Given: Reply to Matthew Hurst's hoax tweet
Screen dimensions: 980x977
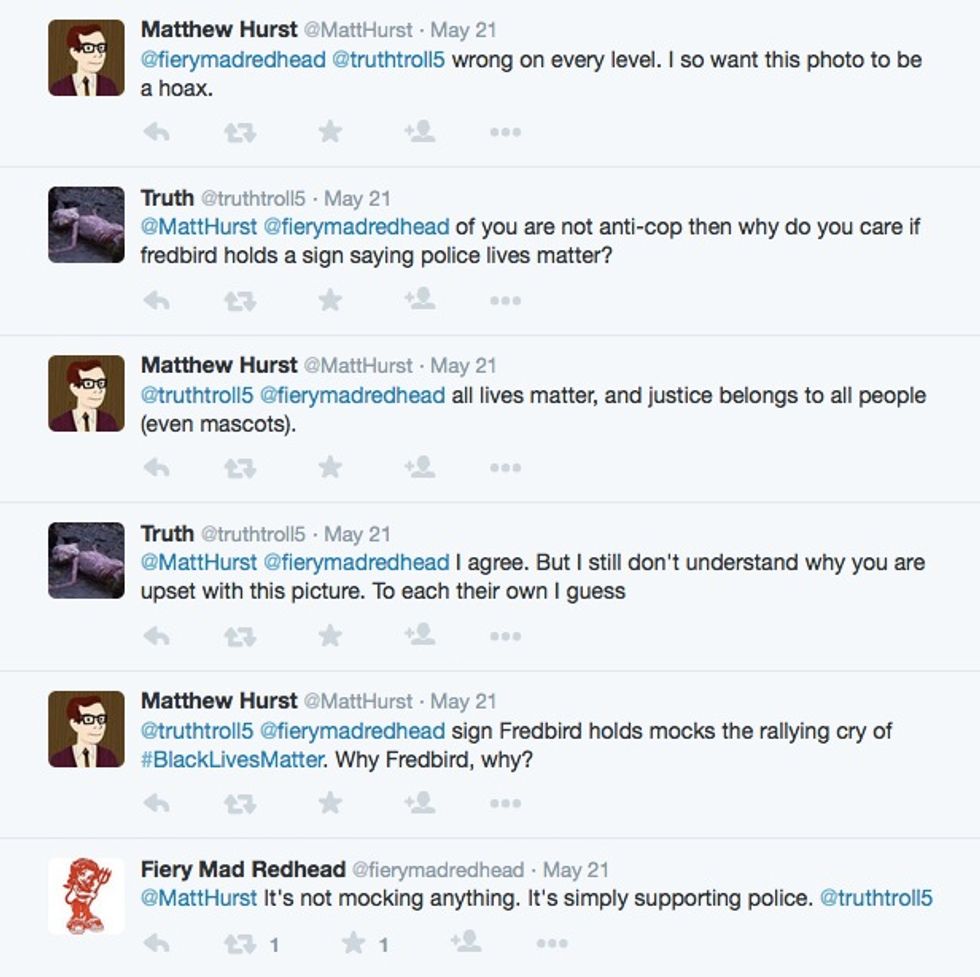Looking at the screenshot, I should pos(156,131).
